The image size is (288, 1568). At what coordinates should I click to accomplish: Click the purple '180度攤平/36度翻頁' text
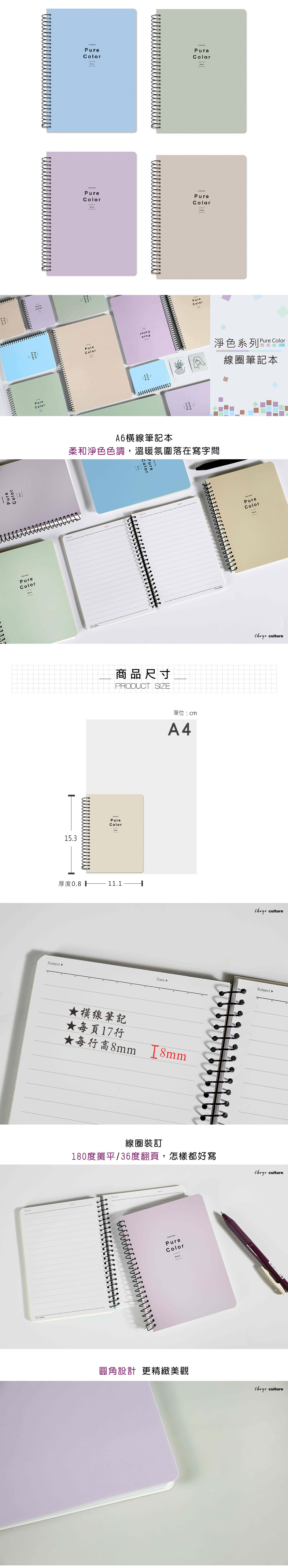coord(115,1156)
